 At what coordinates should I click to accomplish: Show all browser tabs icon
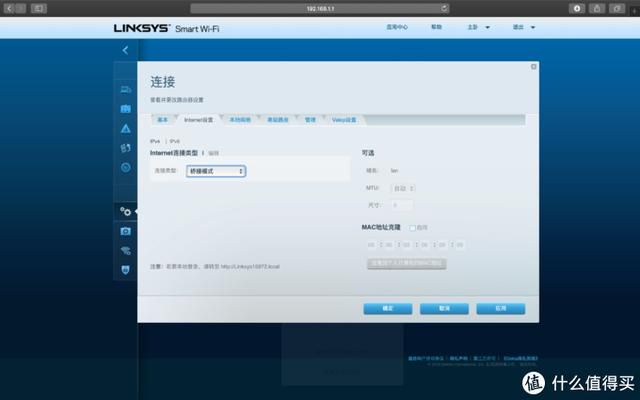(617, 8)
